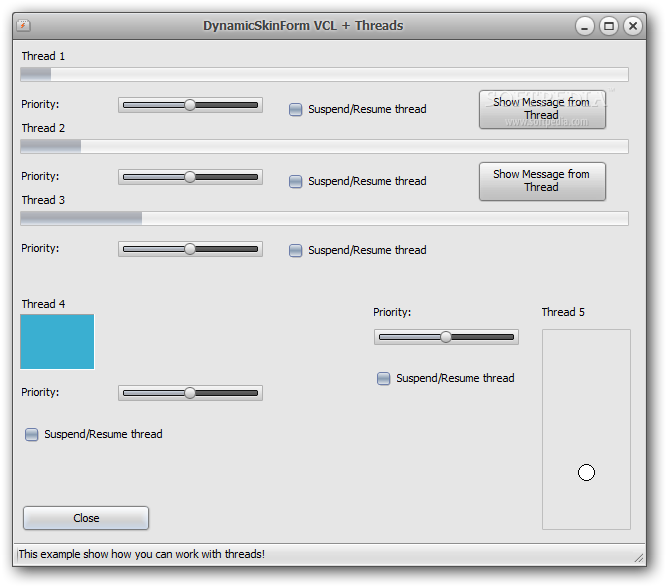The height and width of the screenshot is (587, 667).
Task: Click the Thread 2 progress bar
Action: click(325, 146)
